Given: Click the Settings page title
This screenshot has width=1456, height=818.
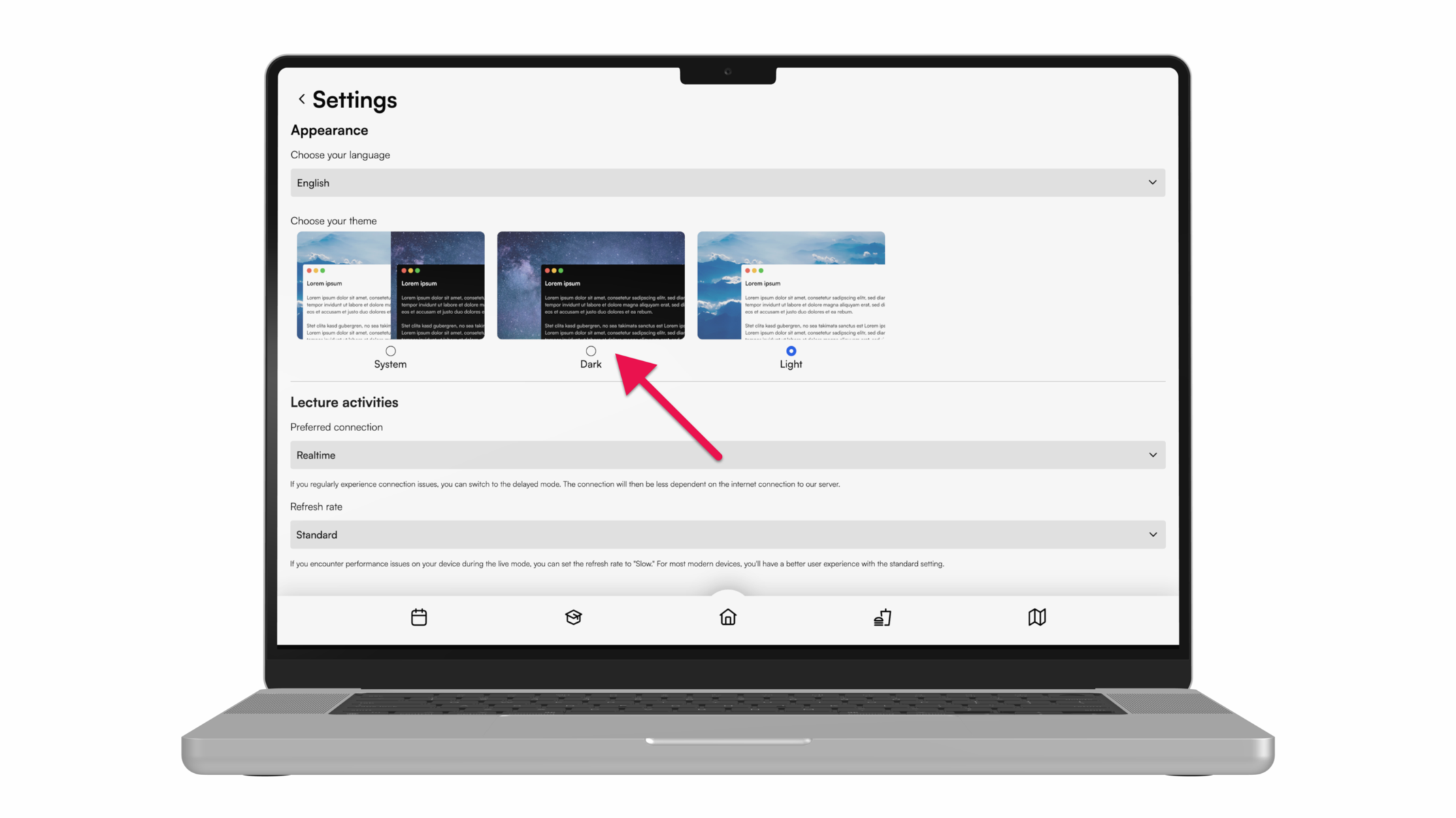Looking at the screenshot, I should (x=354, y=100).
